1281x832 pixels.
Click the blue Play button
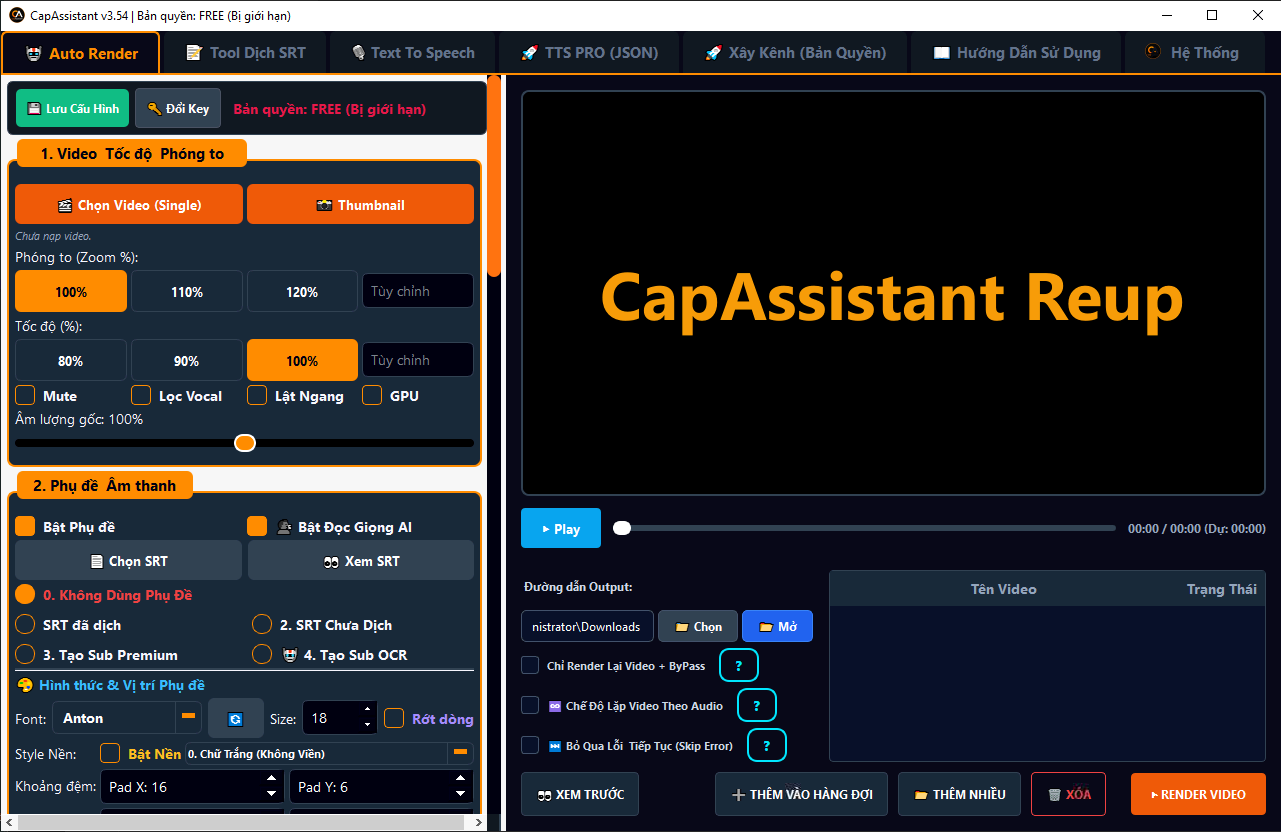[561, 528]
